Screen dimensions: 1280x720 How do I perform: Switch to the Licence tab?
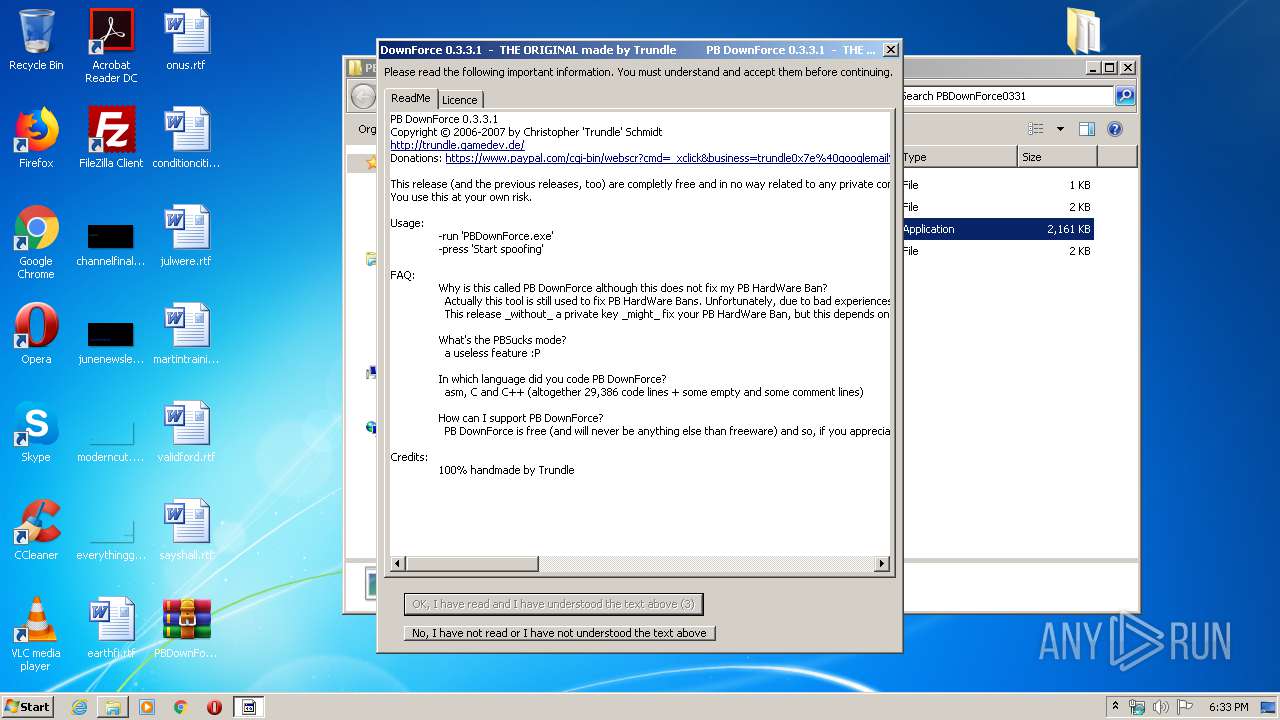[x=460, y=99]
